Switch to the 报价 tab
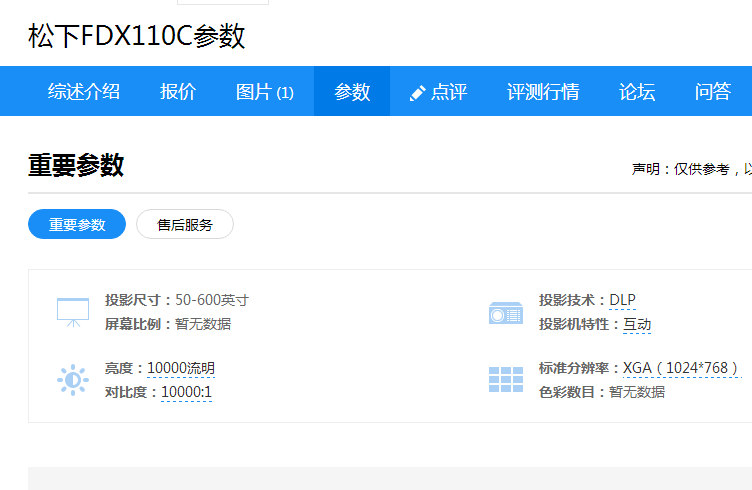752x490 pixels. point(178,91)
